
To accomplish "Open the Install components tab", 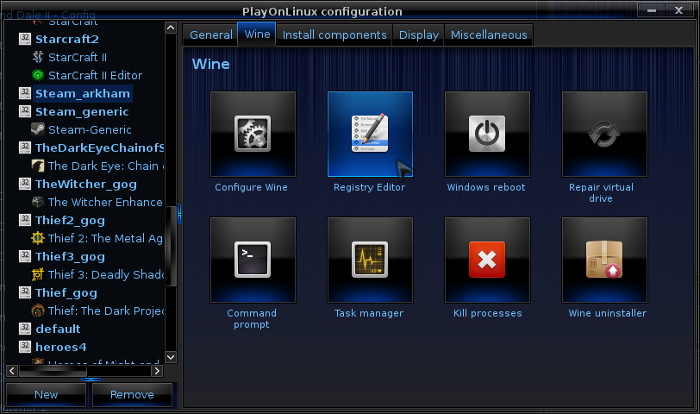I will 334,35.
